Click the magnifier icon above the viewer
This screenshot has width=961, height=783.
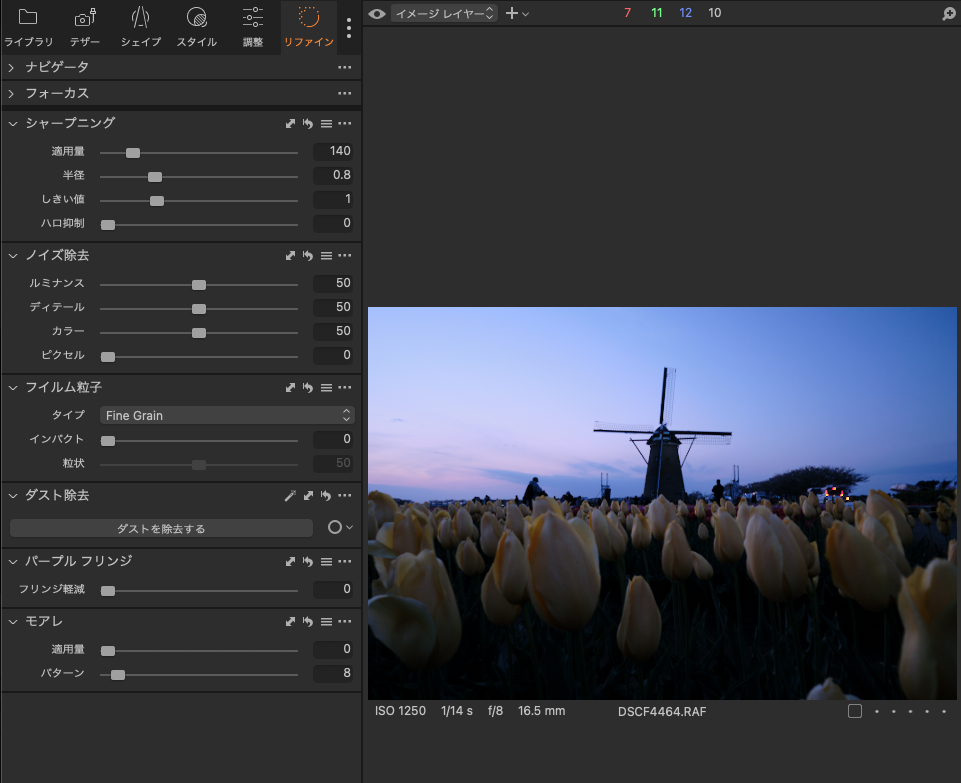pos(948,14)
